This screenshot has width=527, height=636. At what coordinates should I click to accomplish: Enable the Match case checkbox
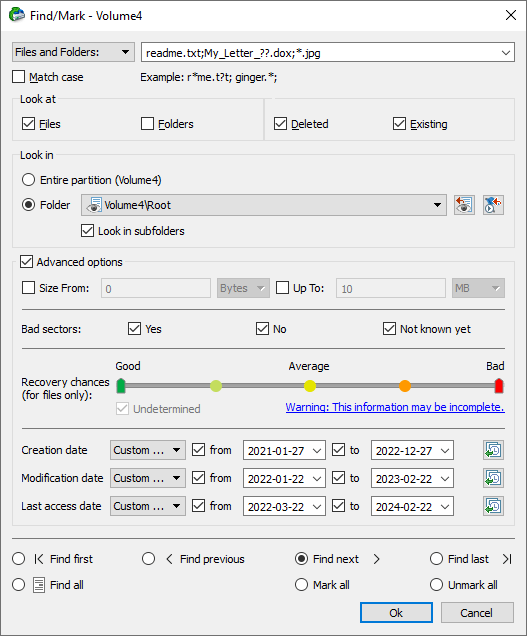[x=19, y=77]
